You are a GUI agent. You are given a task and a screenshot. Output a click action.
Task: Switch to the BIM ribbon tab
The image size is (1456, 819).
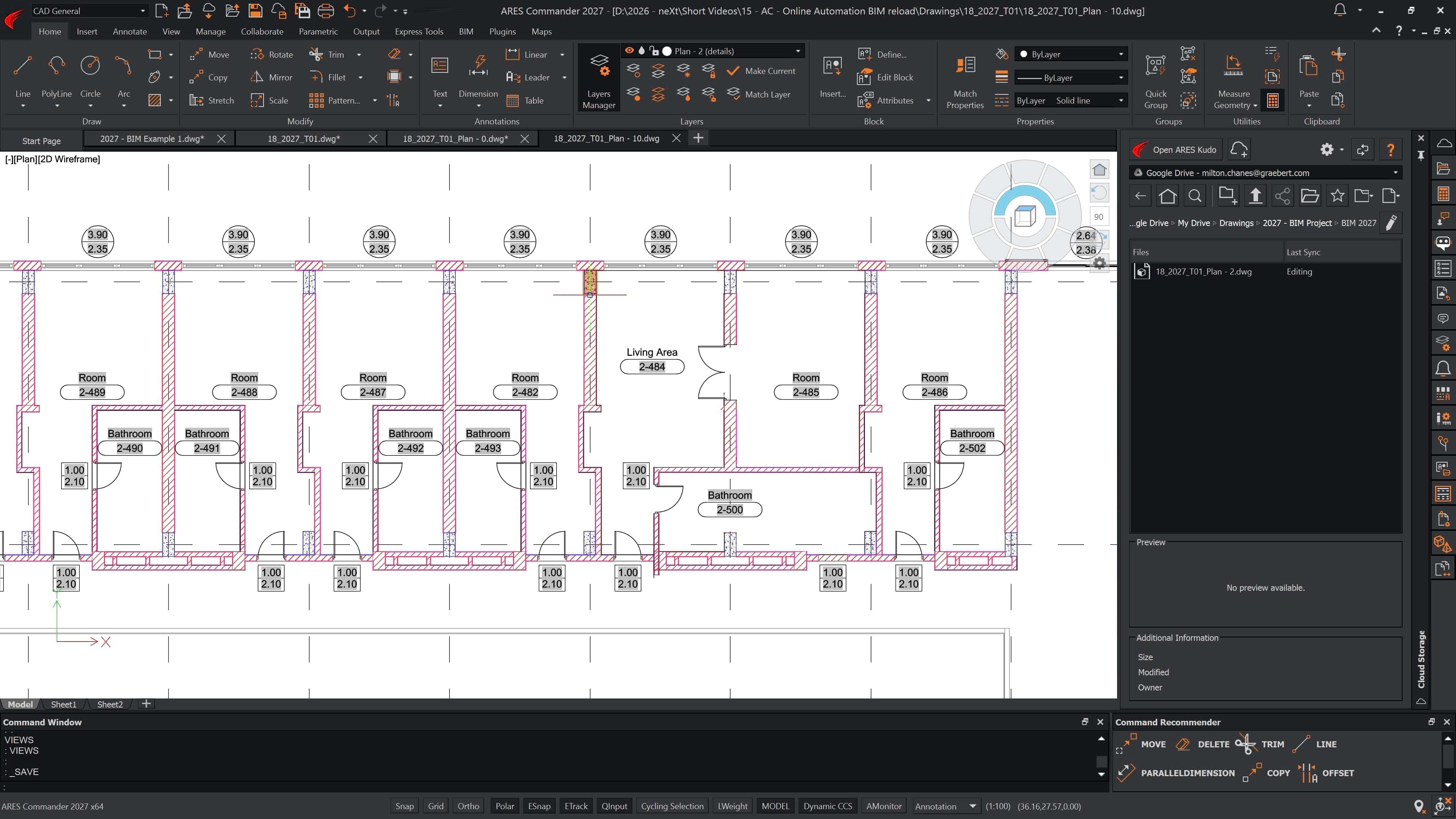tap(466, 31)
